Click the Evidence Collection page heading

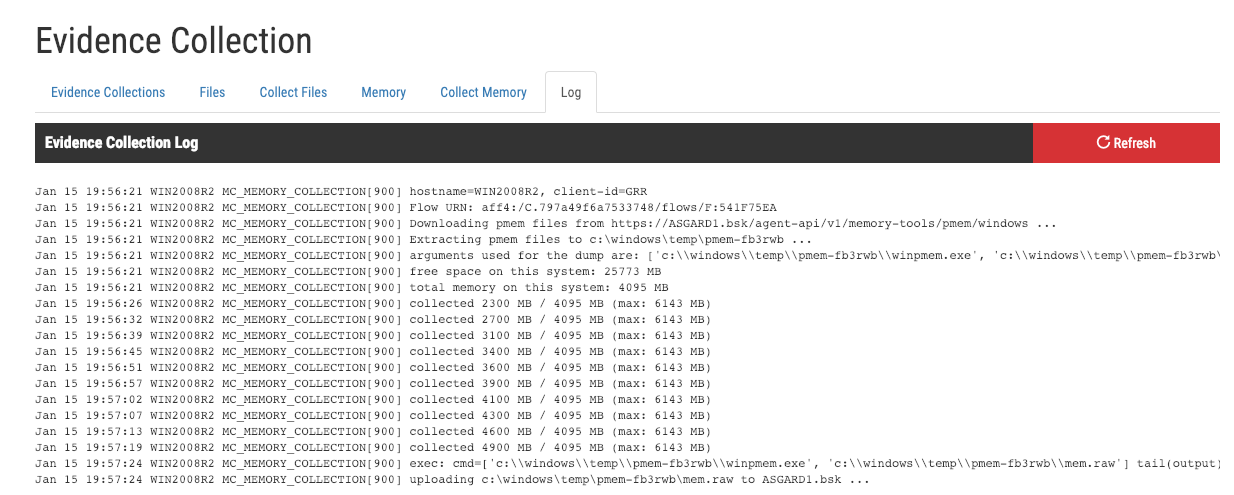click(174, 41)
